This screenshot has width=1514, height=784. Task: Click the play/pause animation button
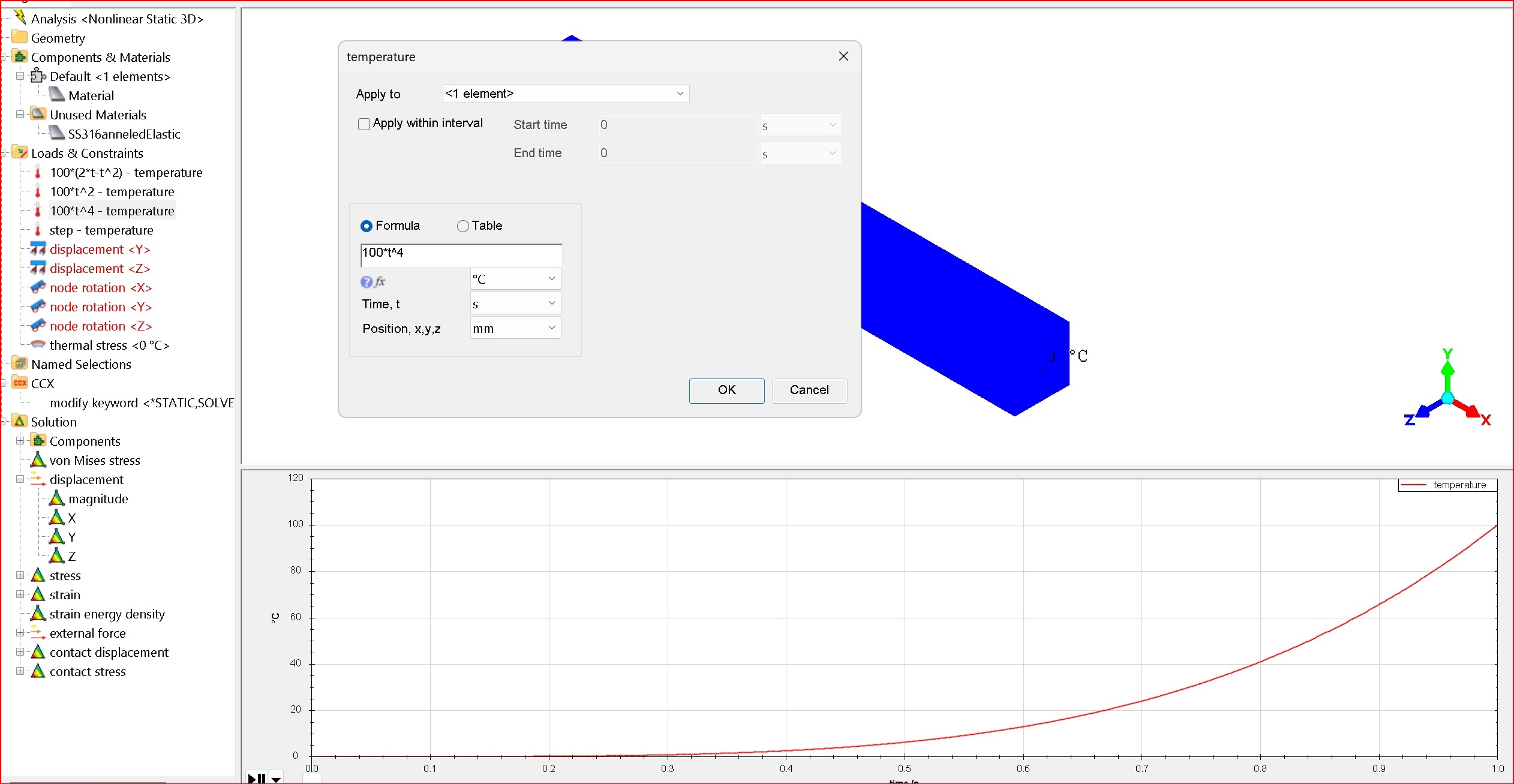pyautogui.click(x=257, y=778)
